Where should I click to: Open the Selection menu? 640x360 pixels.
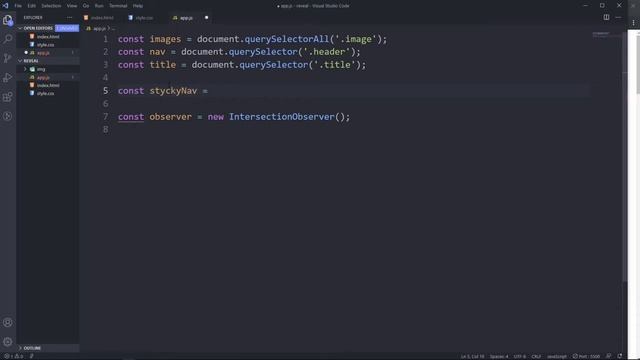coord(51,6)
